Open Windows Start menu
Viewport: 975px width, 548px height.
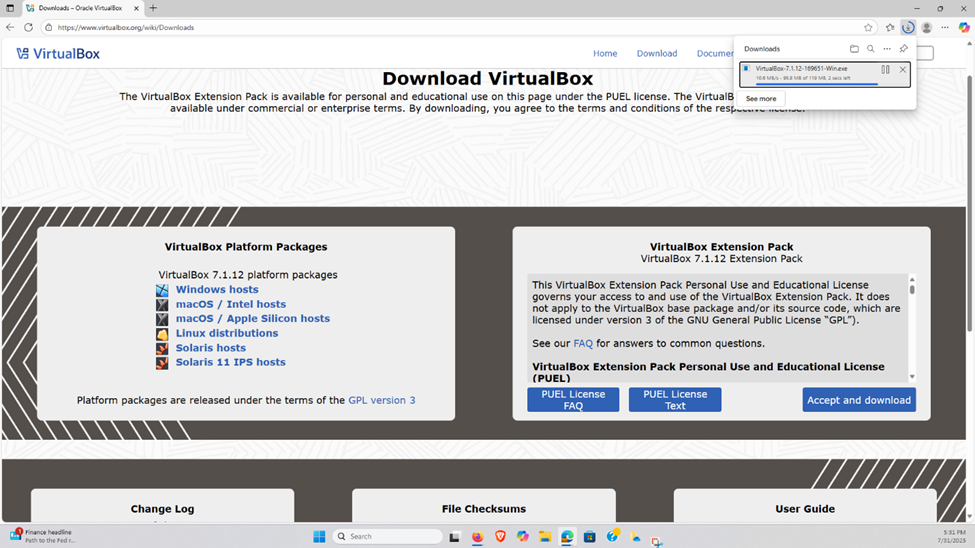click(319, 537)
